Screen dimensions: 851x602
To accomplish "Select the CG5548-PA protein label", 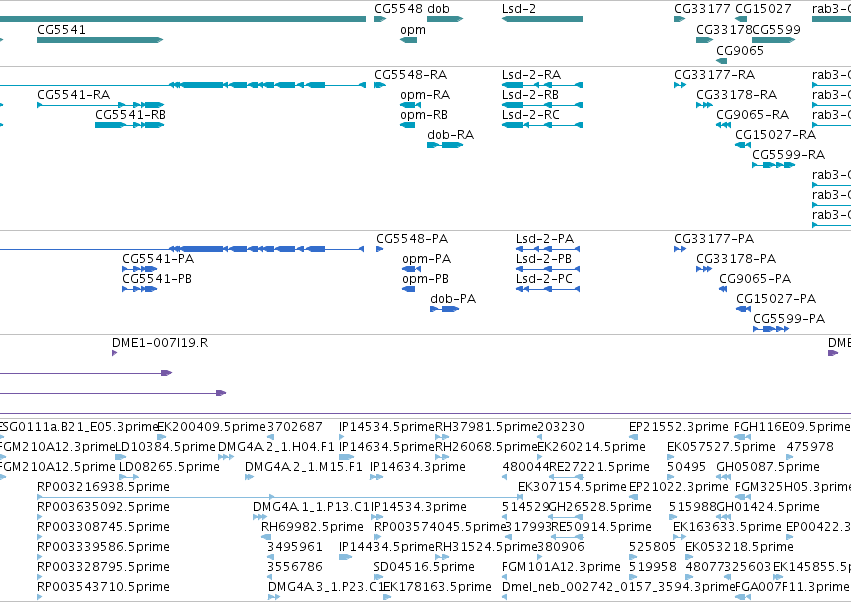I will (x=412, y=239).
